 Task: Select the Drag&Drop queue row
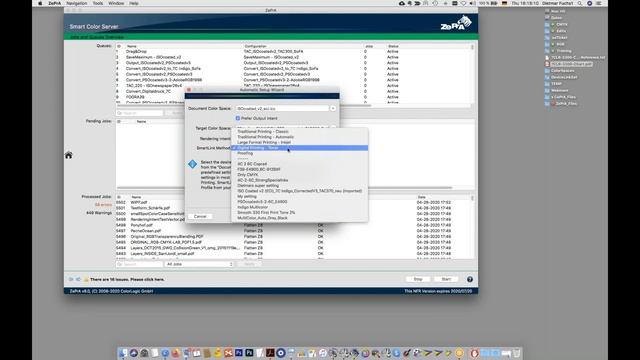293,51
